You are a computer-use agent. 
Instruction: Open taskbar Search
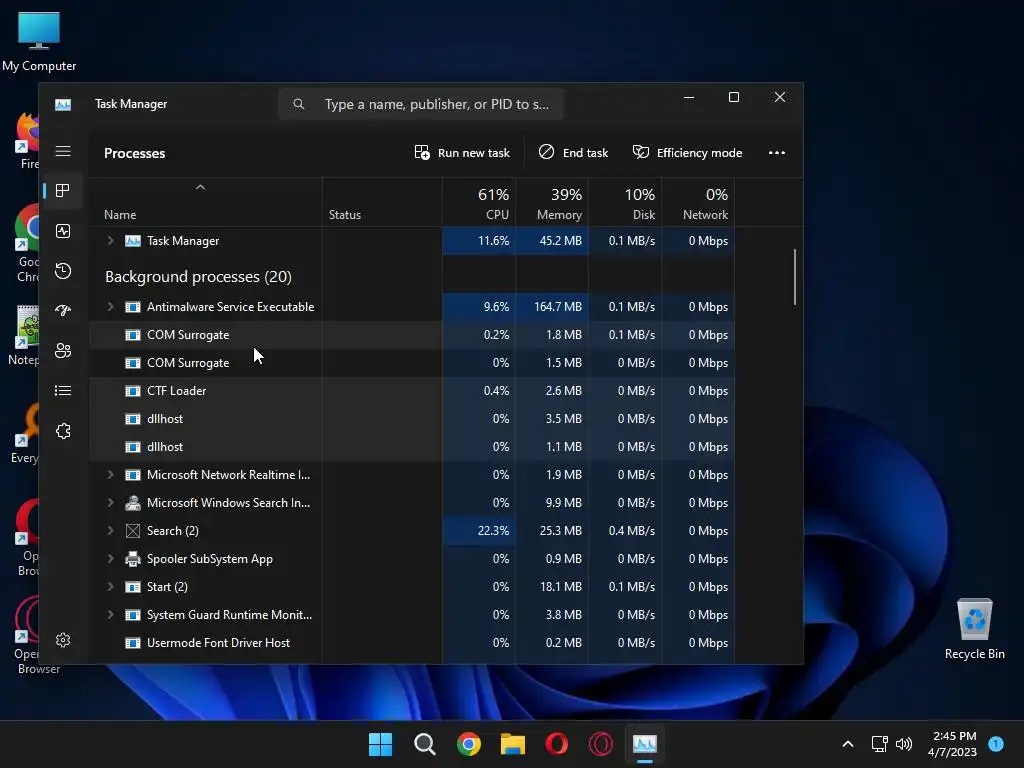(x=424, y=744)
